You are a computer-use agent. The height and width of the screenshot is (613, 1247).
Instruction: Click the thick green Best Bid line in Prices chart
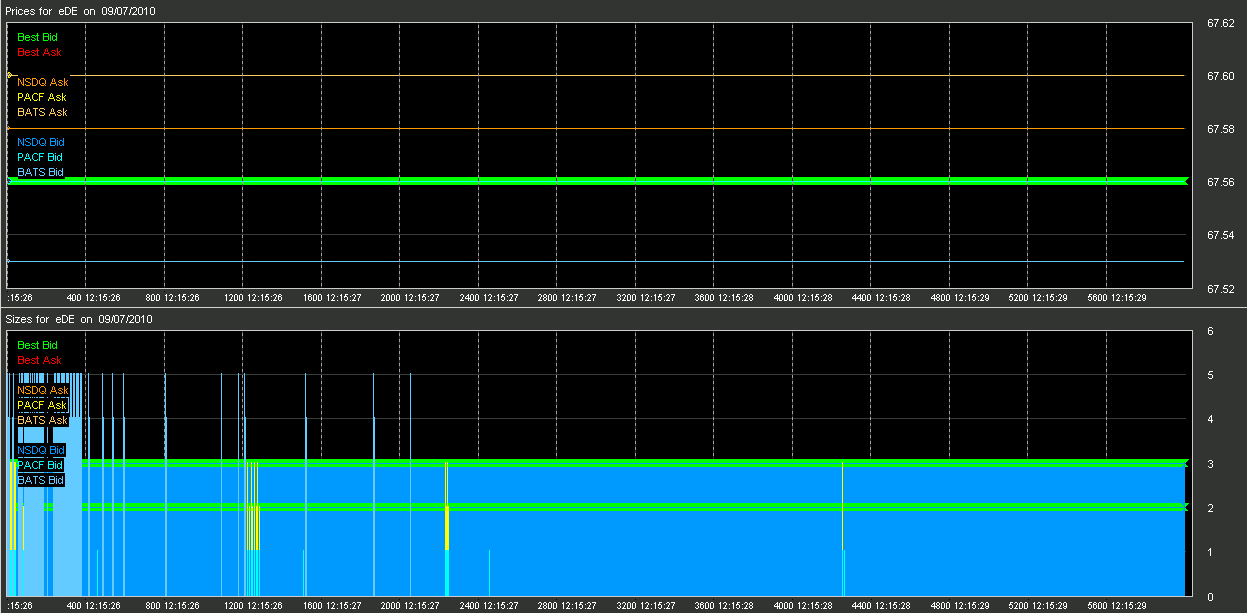point(597,181)
